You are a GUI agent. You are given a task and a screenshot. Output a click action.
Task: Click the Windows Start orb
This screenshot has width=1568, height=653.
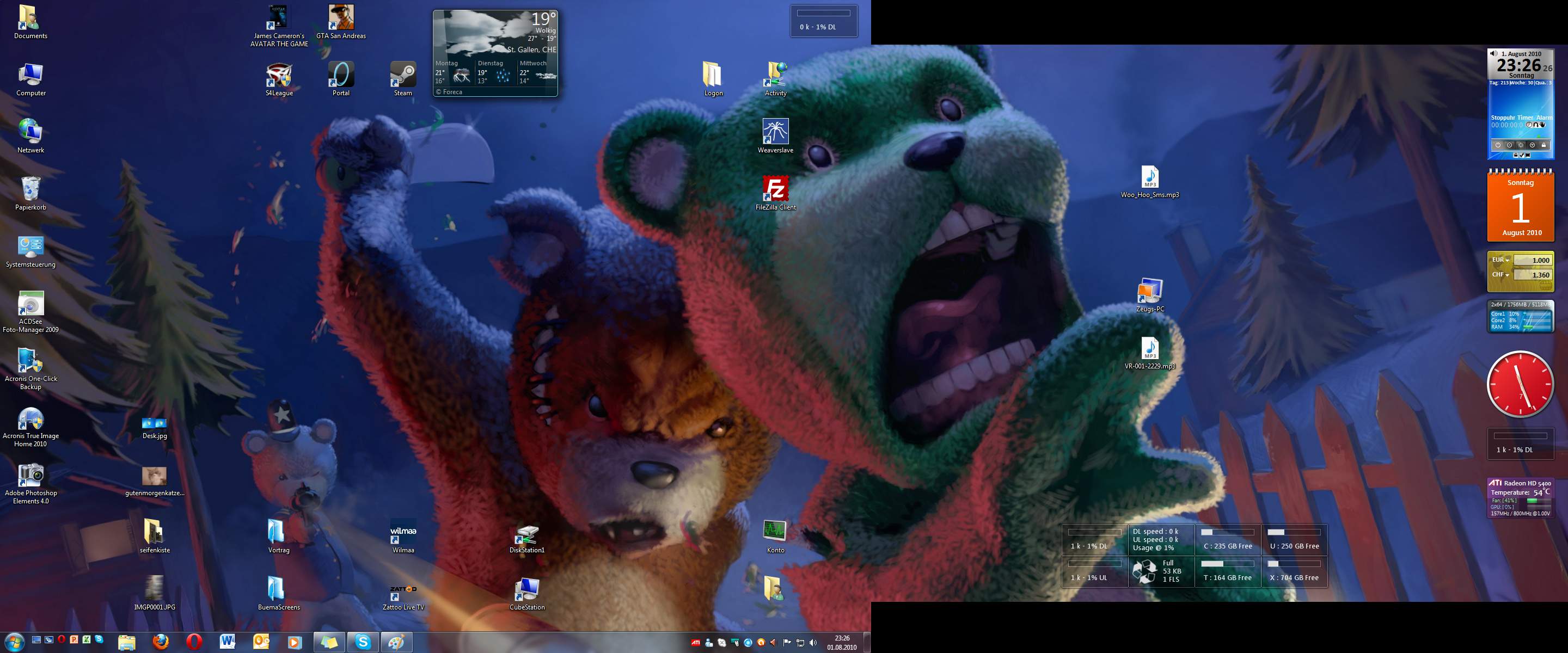(14, 642)
